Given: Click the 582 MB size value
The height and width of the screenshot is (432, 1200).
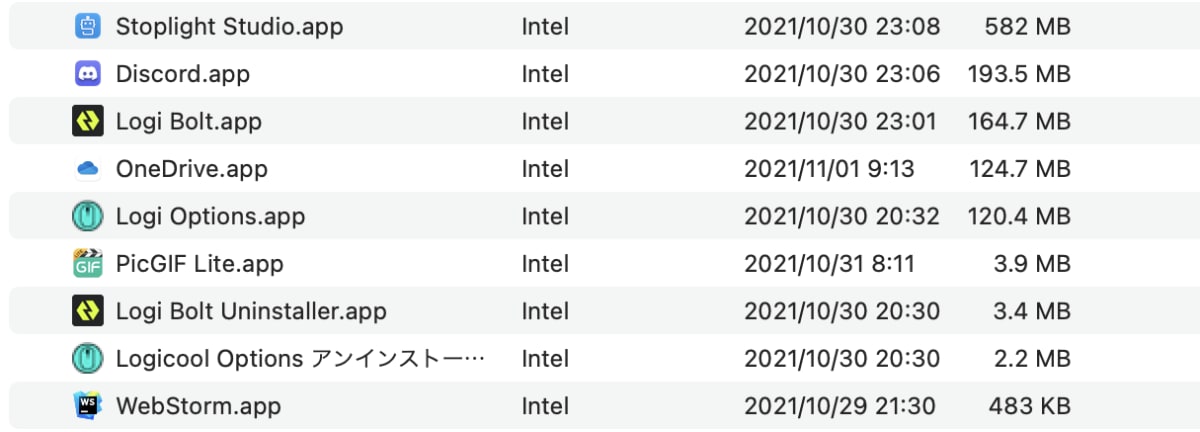Looking at the screenshot, I should 1027,27.
